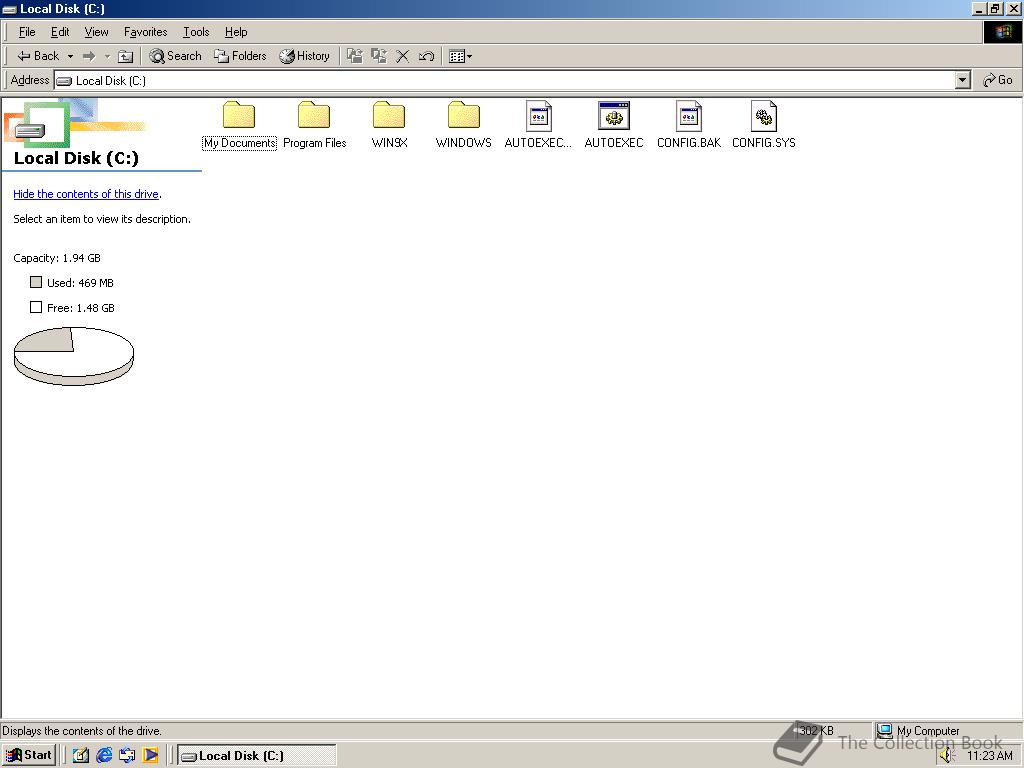The width and height of the screenshot is (1024, 768).
Task: Click the 'Select an item to view its description.' text
Action: click(102, 219)
